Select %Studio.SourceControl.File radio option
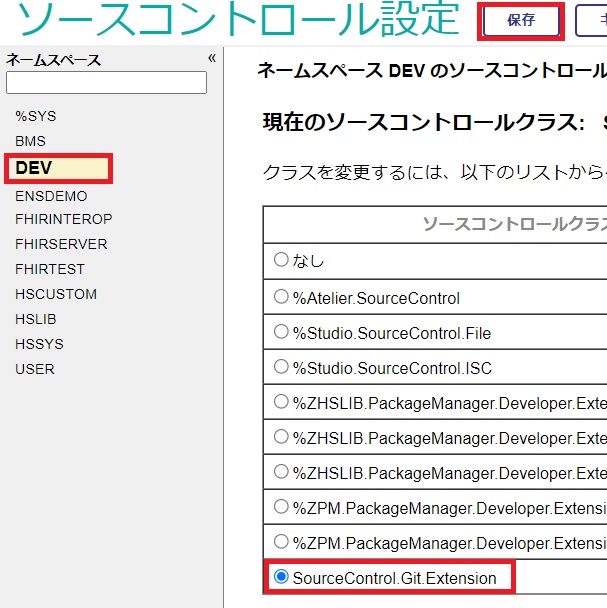 coord(281,332)
